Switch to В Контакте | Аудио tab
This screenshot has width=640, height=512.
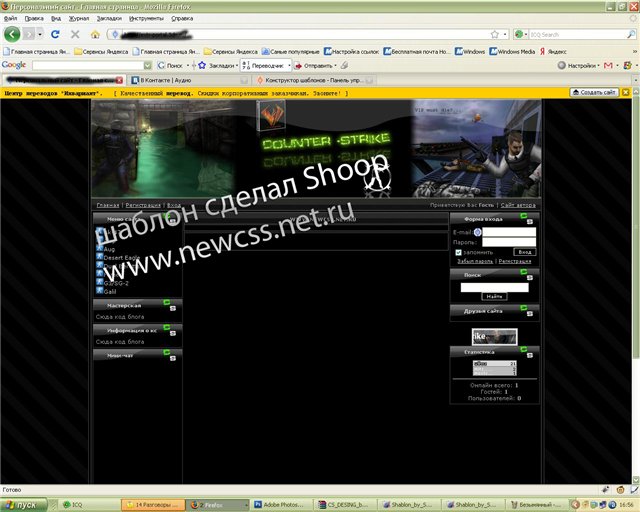click(x=188, y=80)
